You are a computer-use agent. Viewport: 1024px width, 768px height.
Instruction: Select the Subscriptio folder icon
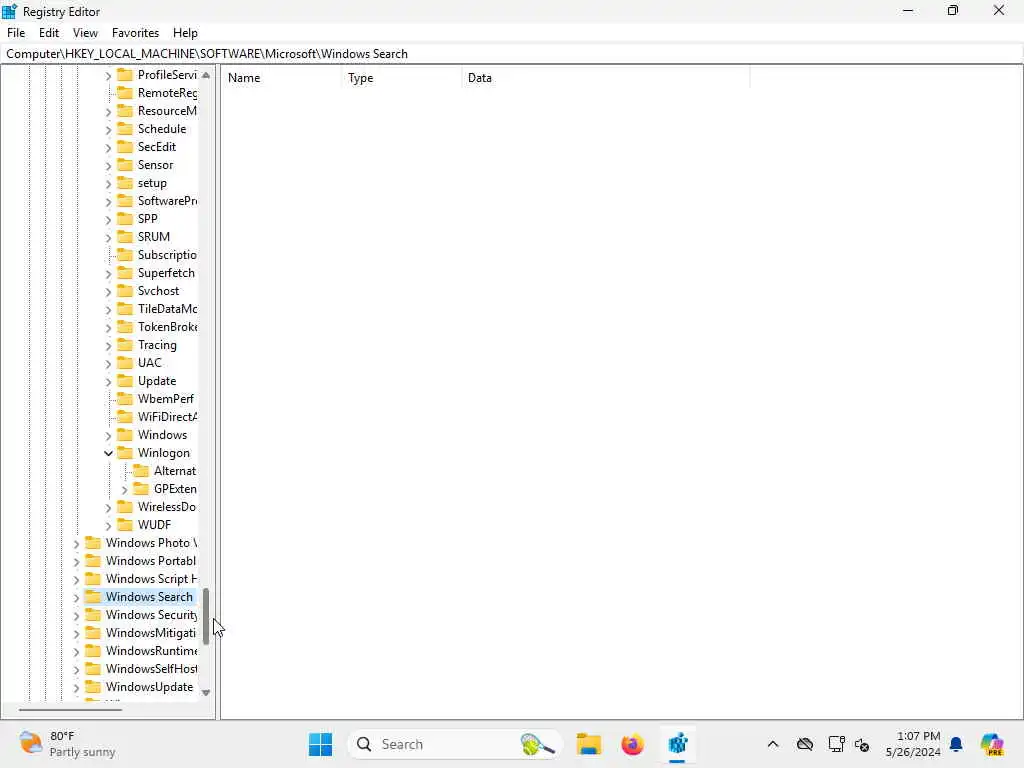125,255
